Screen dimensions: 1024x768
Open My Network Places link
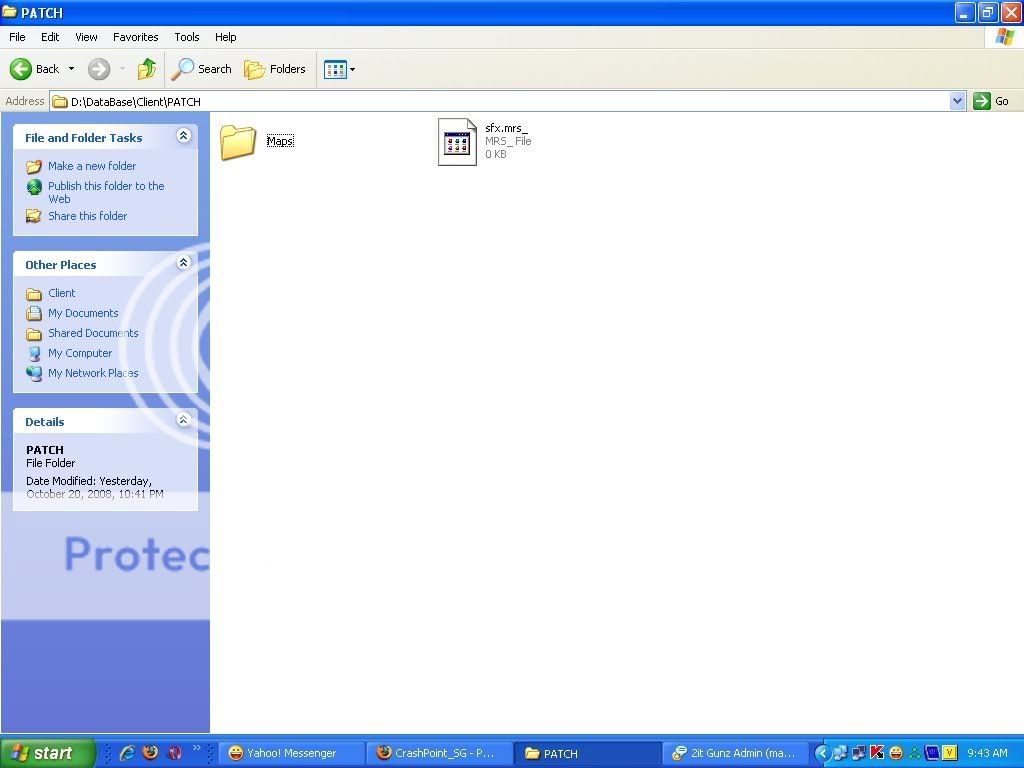[x=93, y=373]
